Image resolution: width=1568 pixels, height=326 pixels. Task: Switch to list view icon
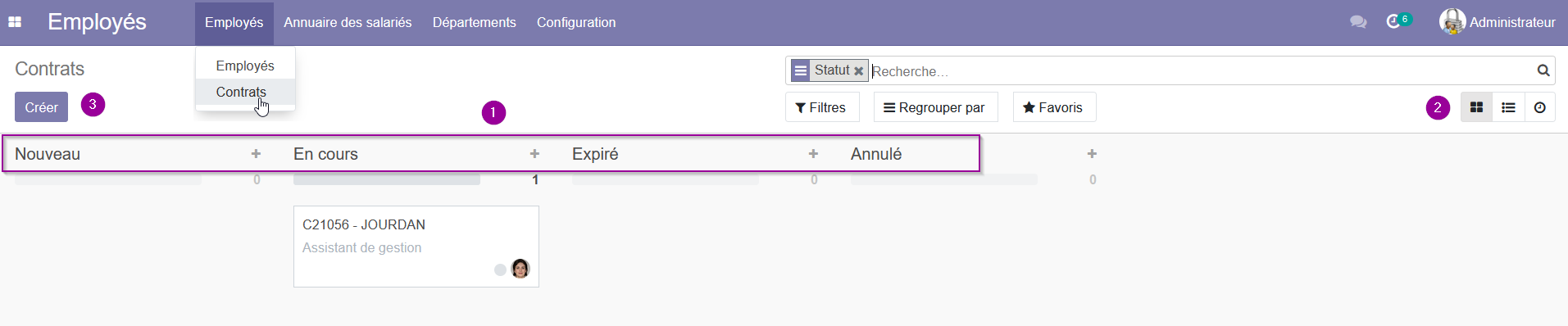coord(1508,107)
